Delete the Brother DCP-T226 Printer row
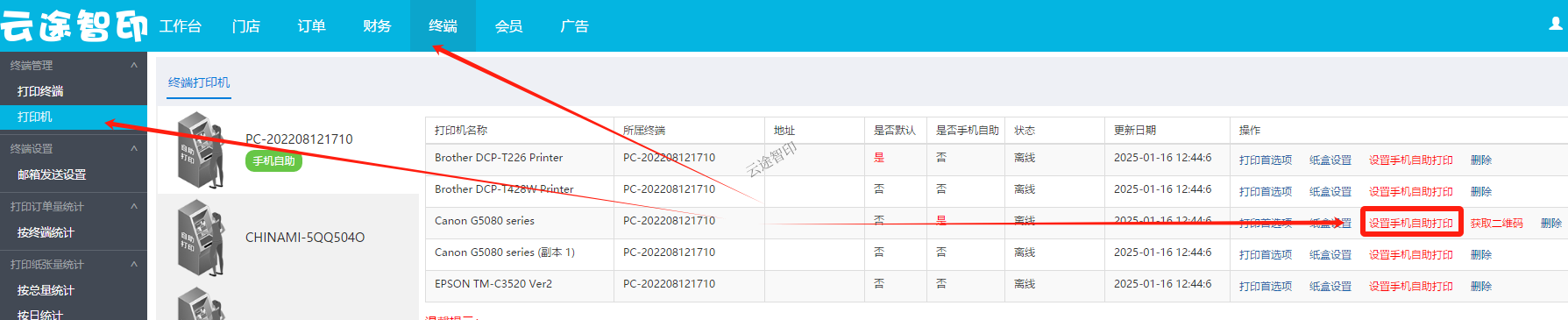 (x=1481, y=160)
